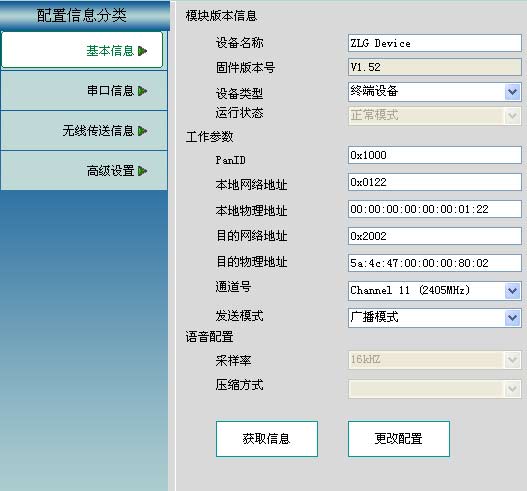Click the disabled 正常模式 combo value
The height and width of the screenshot is (491, 527).
[374, 115]
